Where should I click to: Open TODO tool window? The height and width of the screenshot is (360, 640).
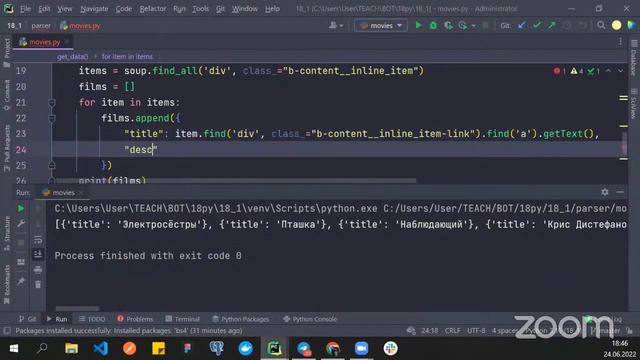click(92, 319)
